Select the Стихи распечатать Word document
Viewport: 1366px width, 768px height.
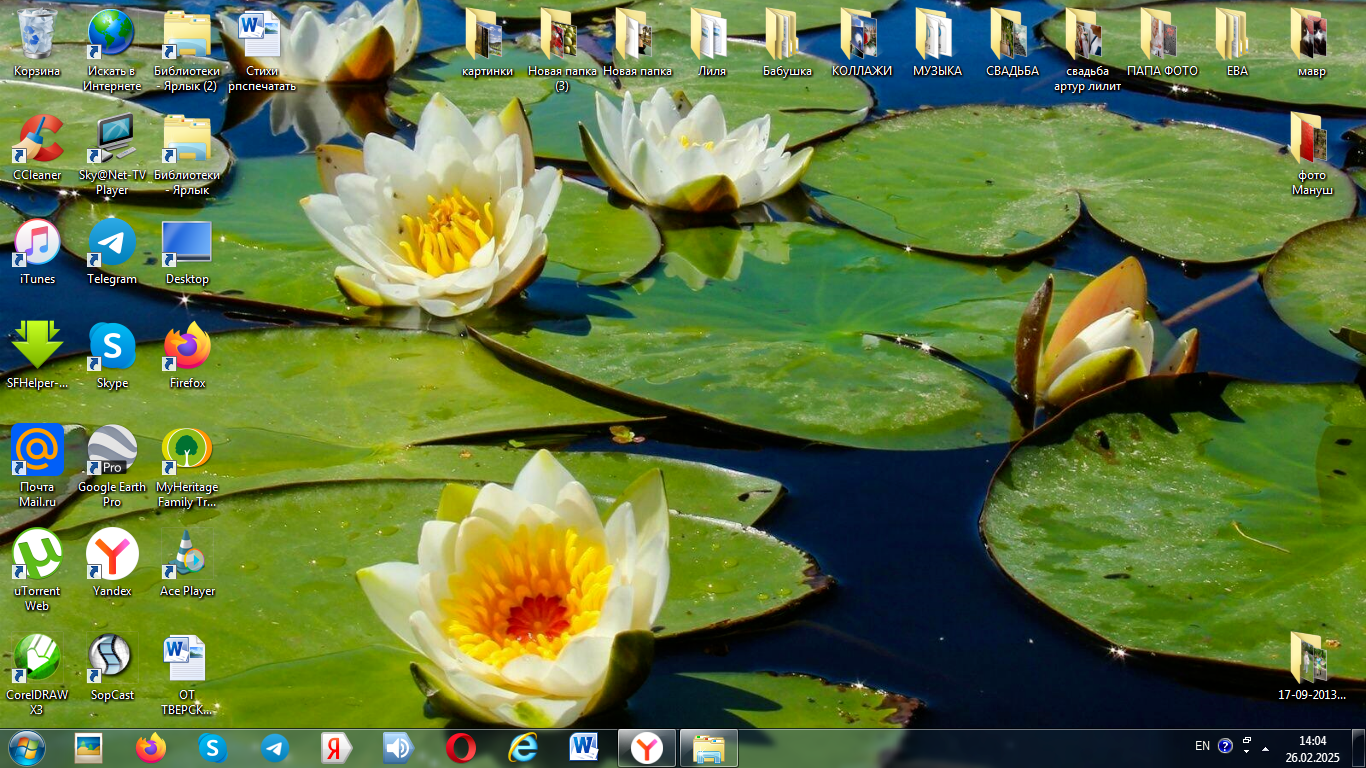click(x=261, y=35)
